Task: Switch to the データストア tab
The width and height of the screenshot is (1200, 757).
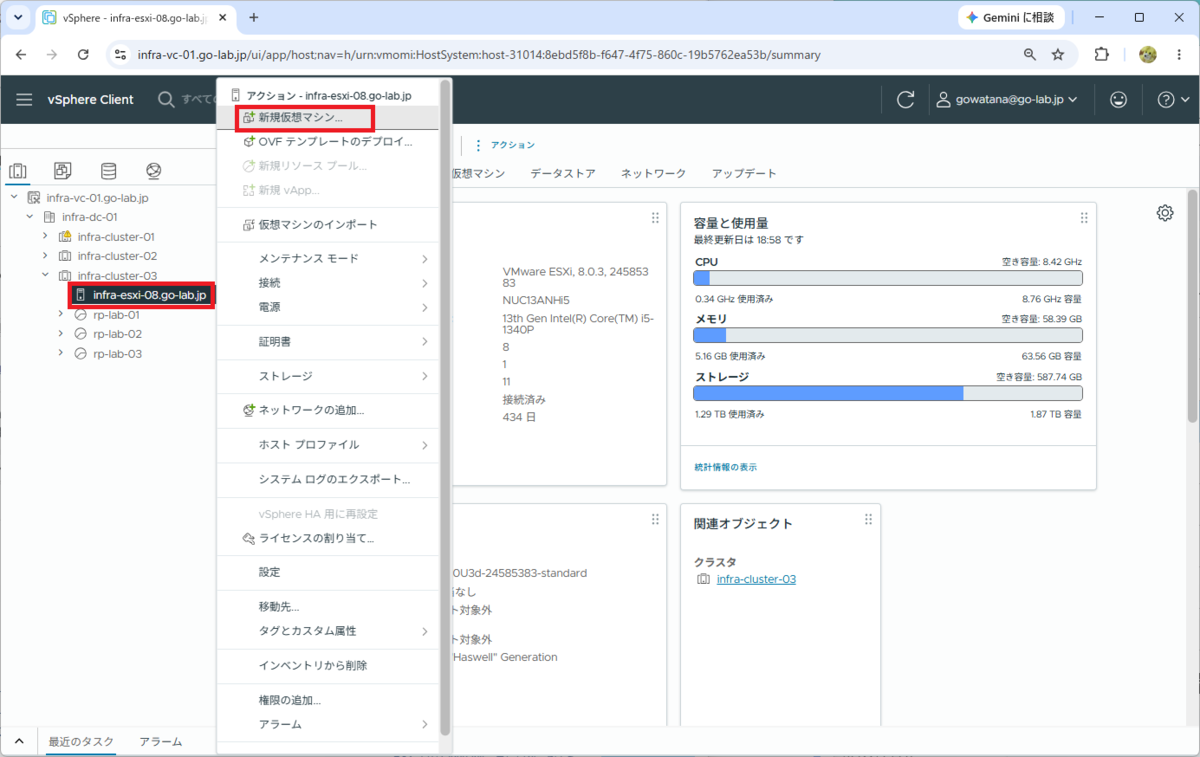Action: 562,174
